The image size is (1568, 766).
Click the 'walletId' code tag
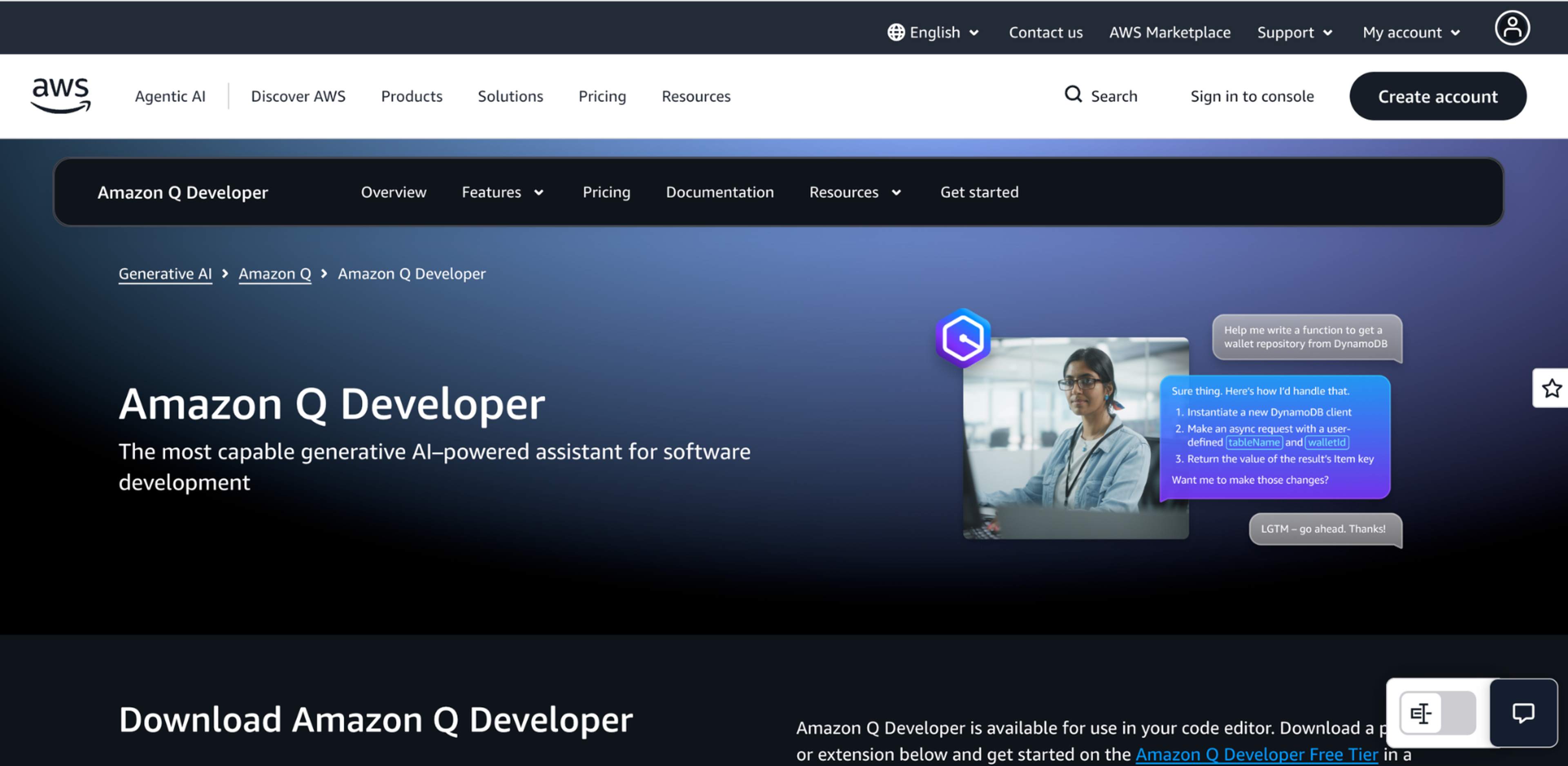coord(1327,443)
